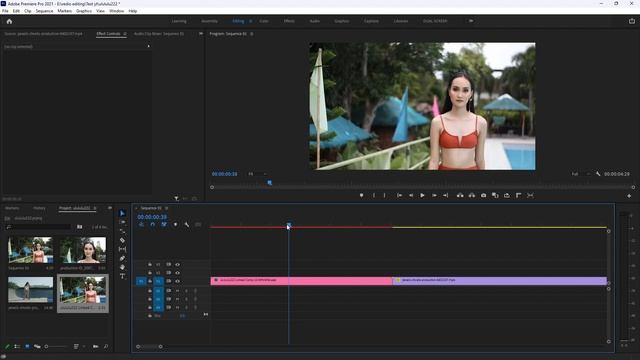Open zoom level dropdown in Program monitor

point(257,174)
